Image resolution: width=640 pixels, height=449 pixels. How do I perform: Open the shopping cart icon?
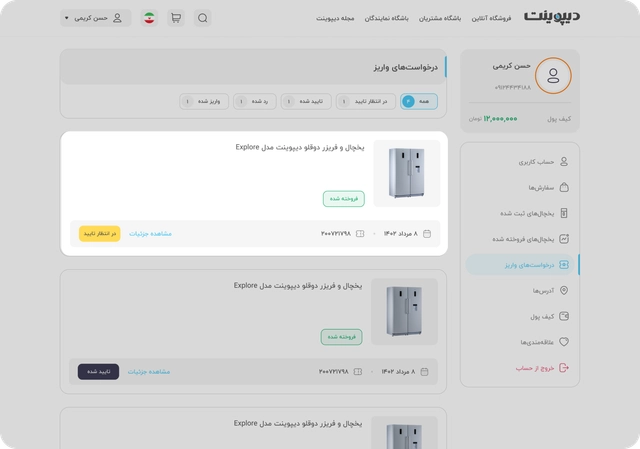coord(176,18)
